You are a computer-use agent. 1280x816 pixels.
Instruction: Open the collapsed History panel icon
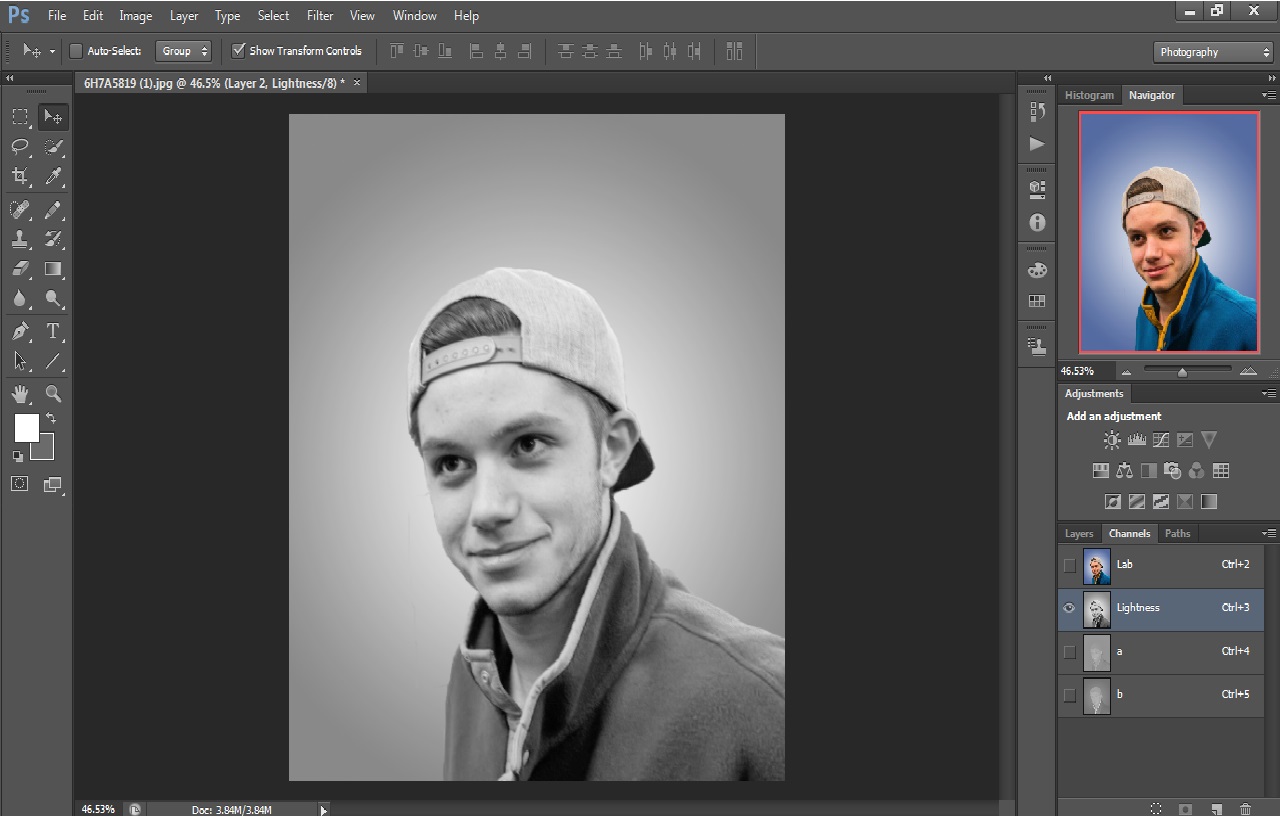point(1037,112)
